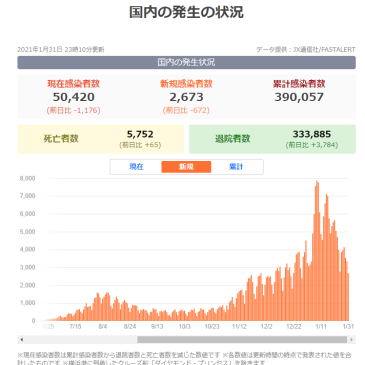Click the 8,000 y-axis label
Image resolution: width=365 pixels, height=365 pixels.
tap(27, 178)
